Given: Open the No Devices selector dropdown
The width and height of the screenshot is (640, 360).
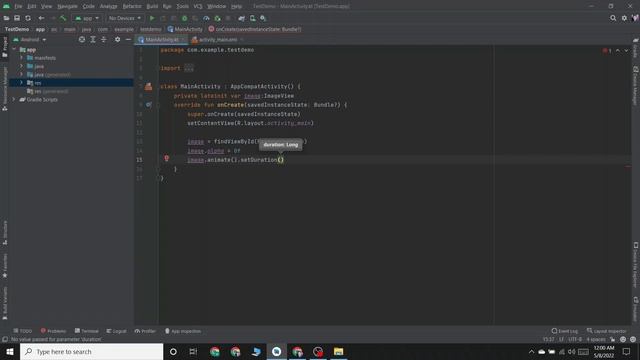Looking at the screenshot, I should [124, 18].
